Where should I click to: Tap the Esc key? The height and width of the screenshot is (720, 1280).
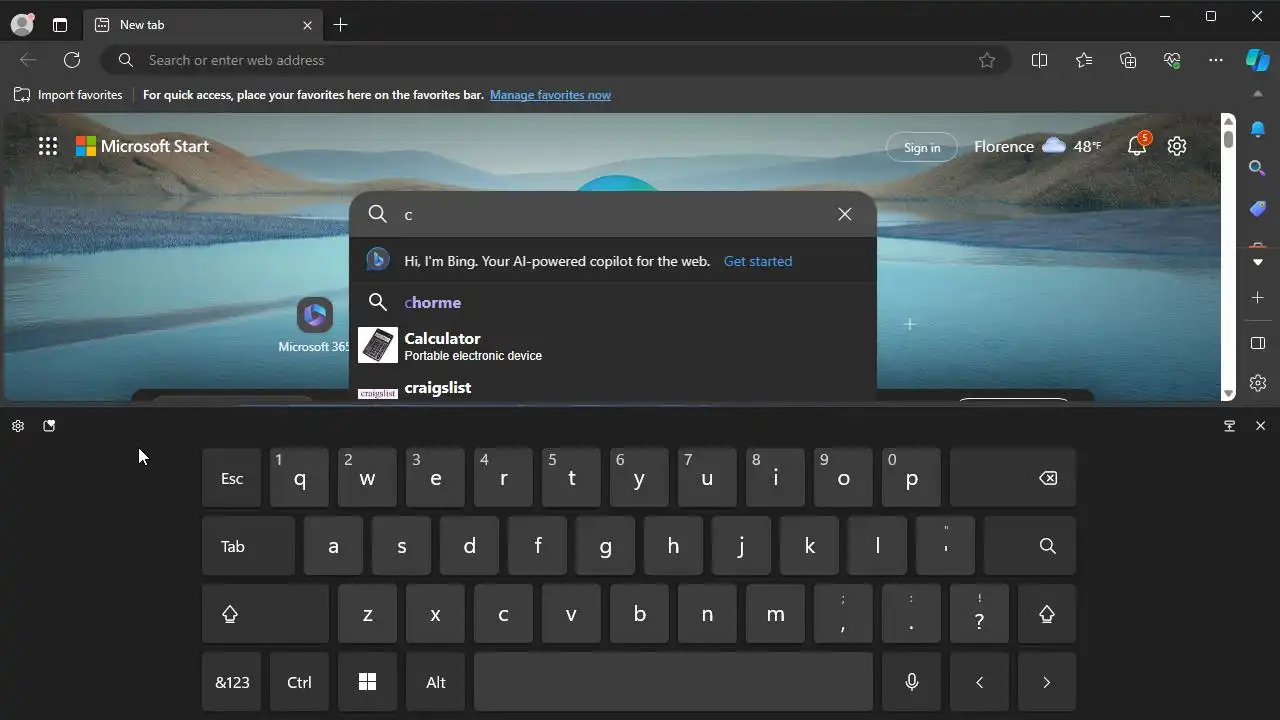coord(232,478)
